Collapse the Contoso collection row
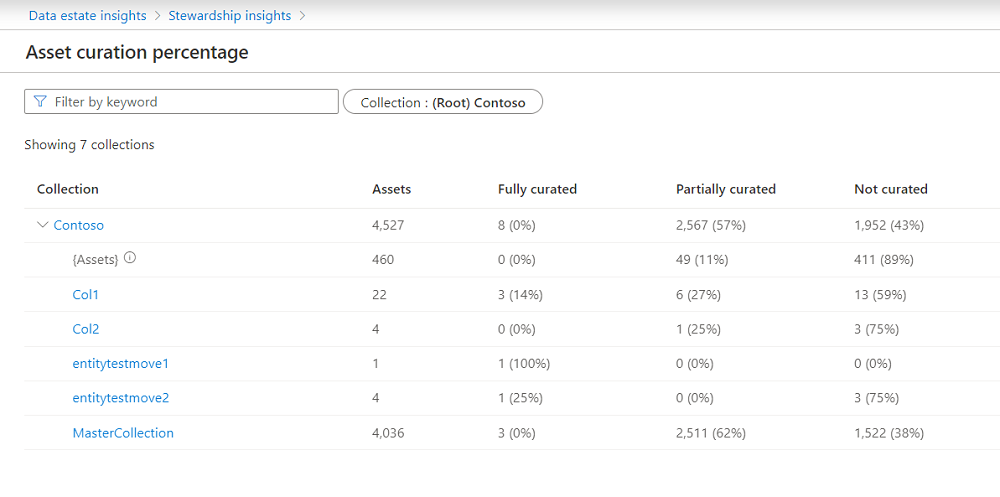The image size is (1000, 497). pos(42,225)
